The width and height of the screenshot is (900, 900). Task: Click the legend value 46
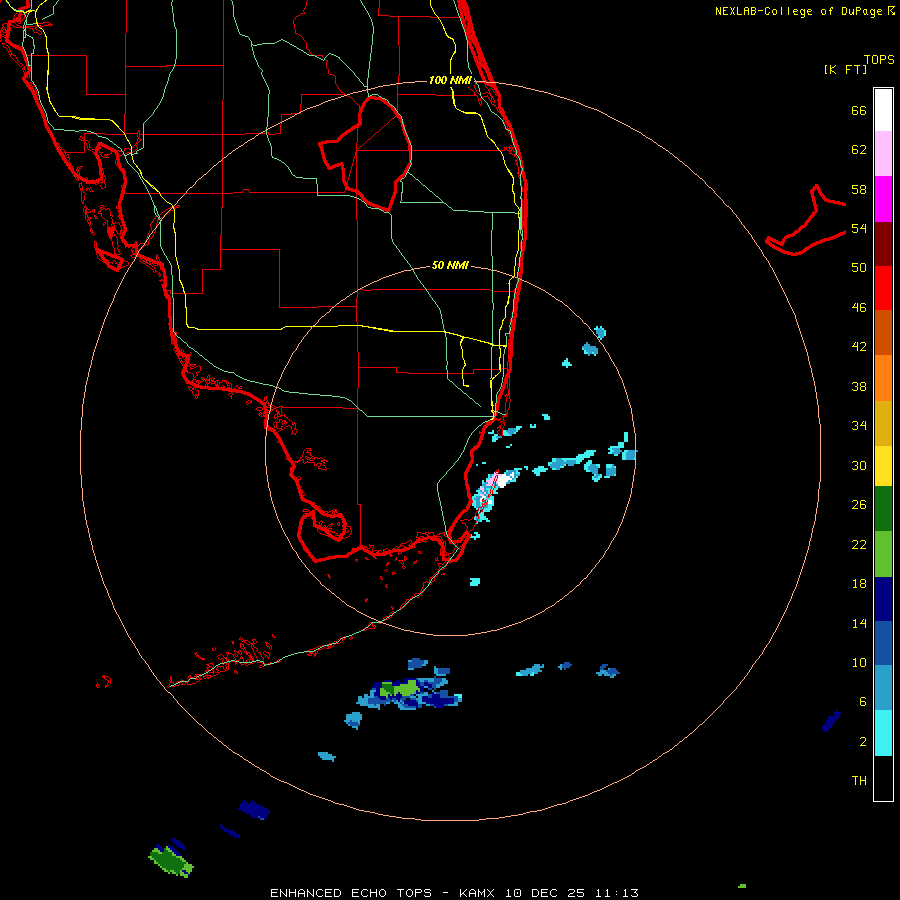[859, 307]
